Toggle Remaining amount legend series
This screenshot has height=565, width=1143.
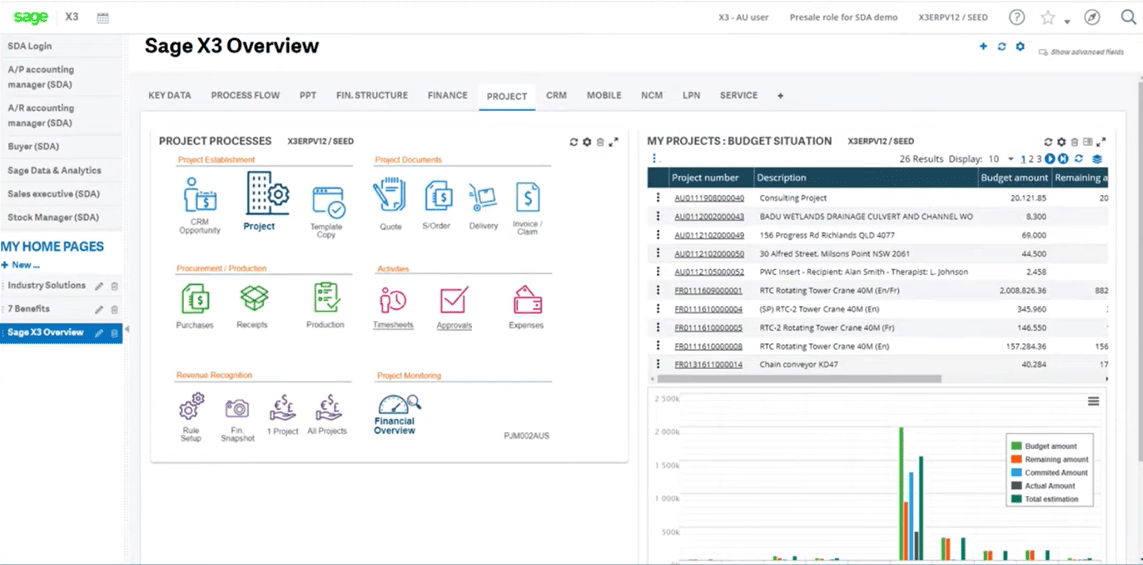pyautogui.click(x=1050, y=459)
